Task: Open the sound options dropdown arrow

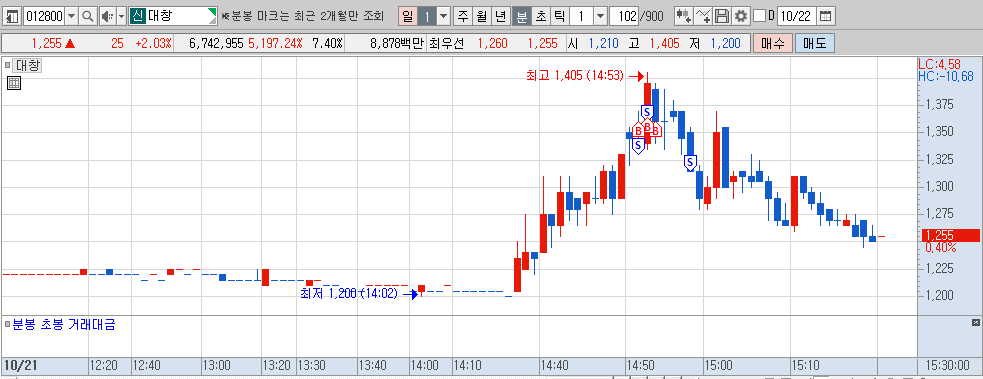Action: click(x=121, y=16)
